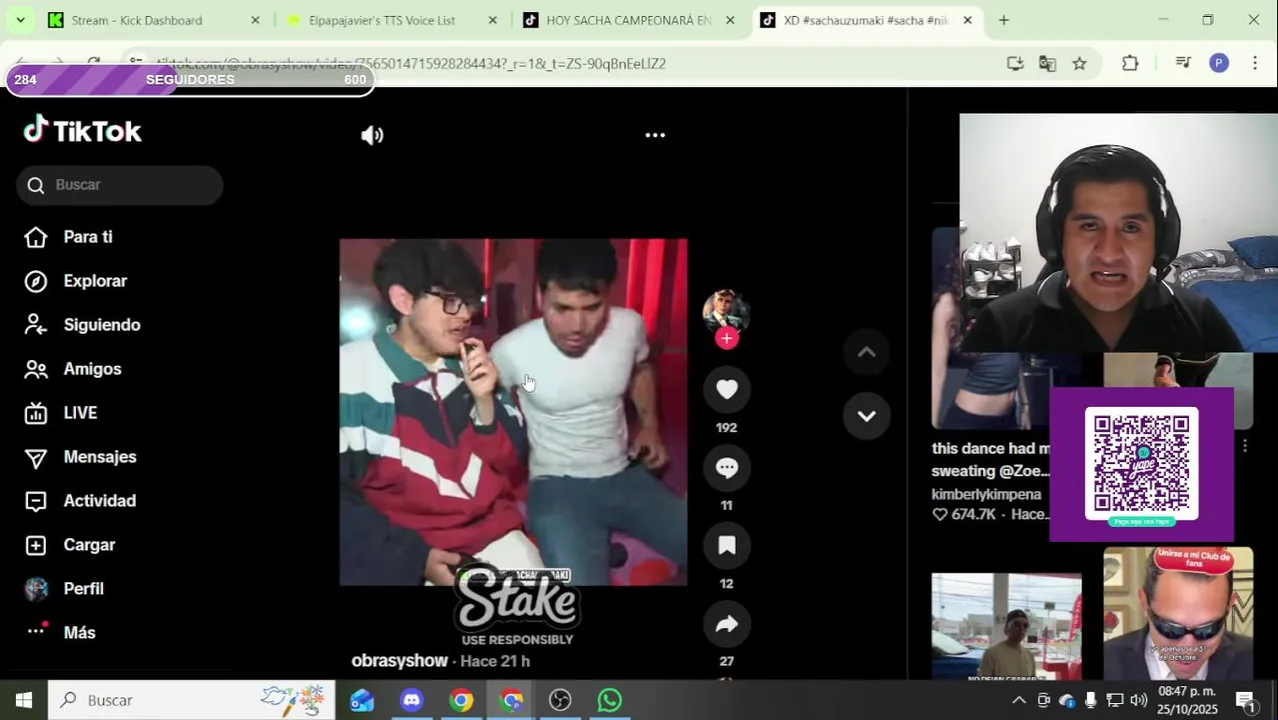Click the TikTok logo
This screenshot has width=1278, height=720.
point(83,130)
